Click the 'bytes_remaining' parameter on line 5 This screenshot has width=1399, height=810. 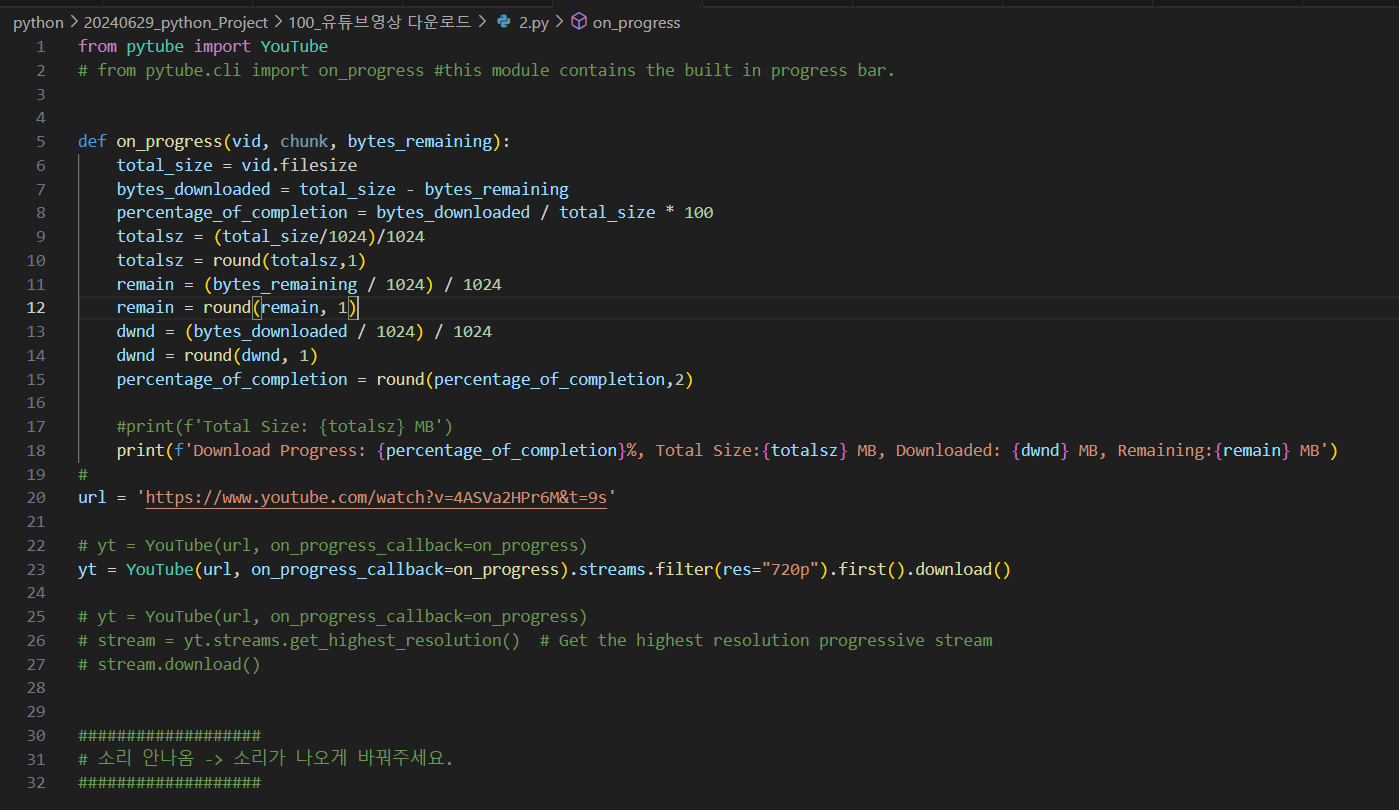pyautogui.click(x=420, y=141)
